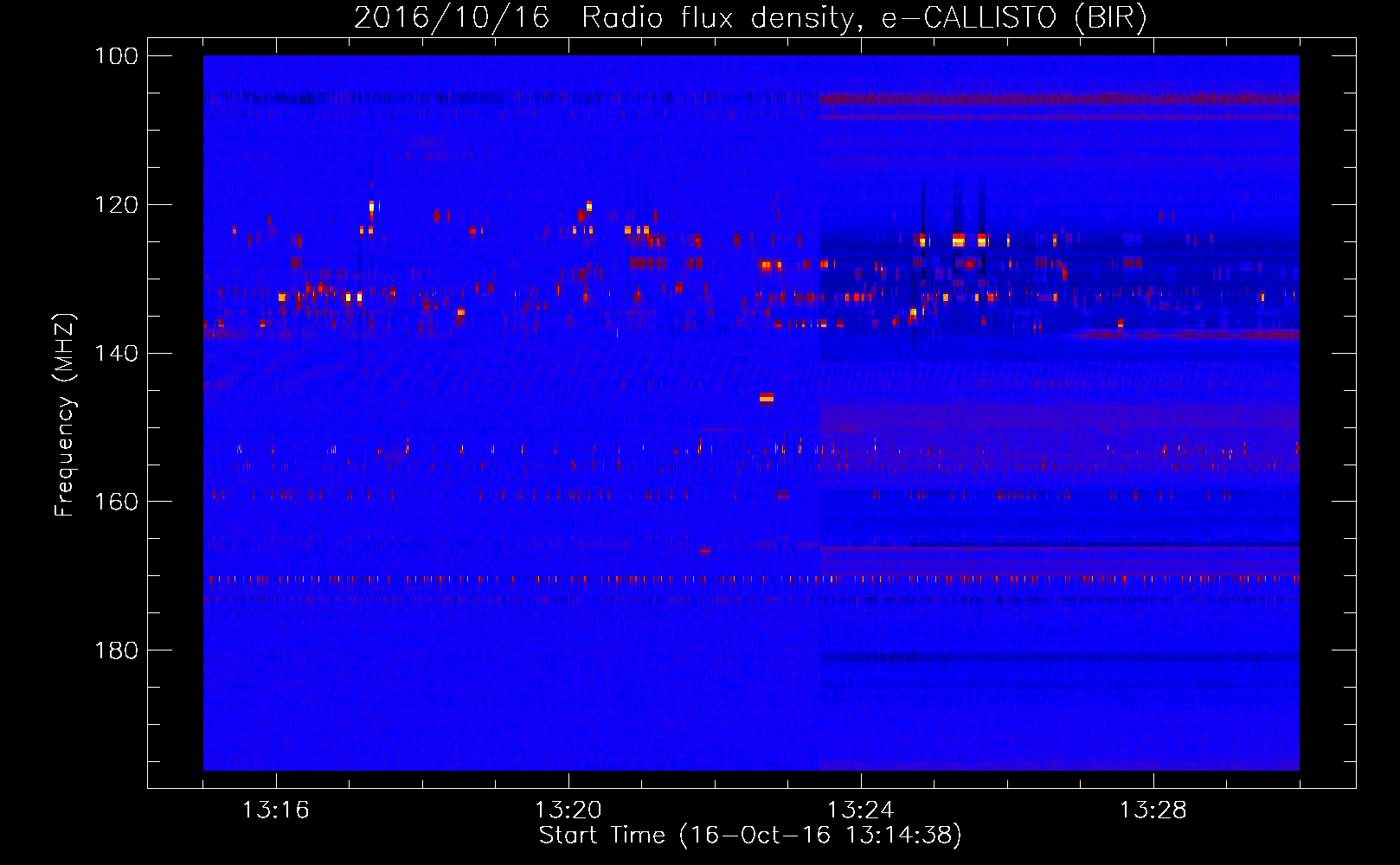The image size is (1400, 865).
Task: Click the date "2016/10/16" in the title
Action: coord(452,18)
